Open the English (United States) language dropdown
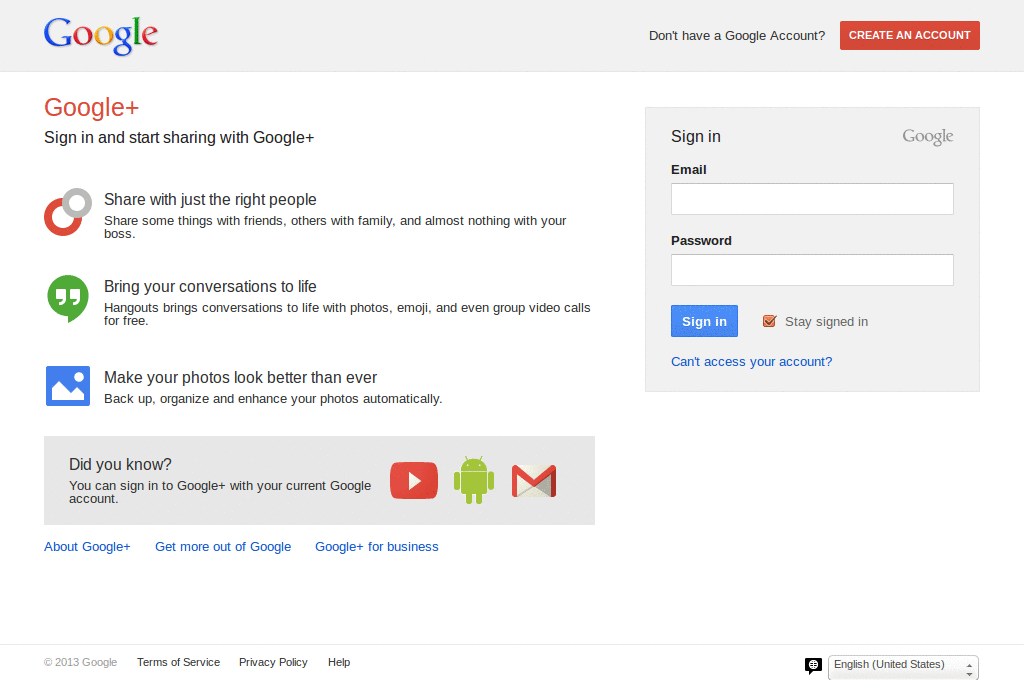 [x=903, y=666]
